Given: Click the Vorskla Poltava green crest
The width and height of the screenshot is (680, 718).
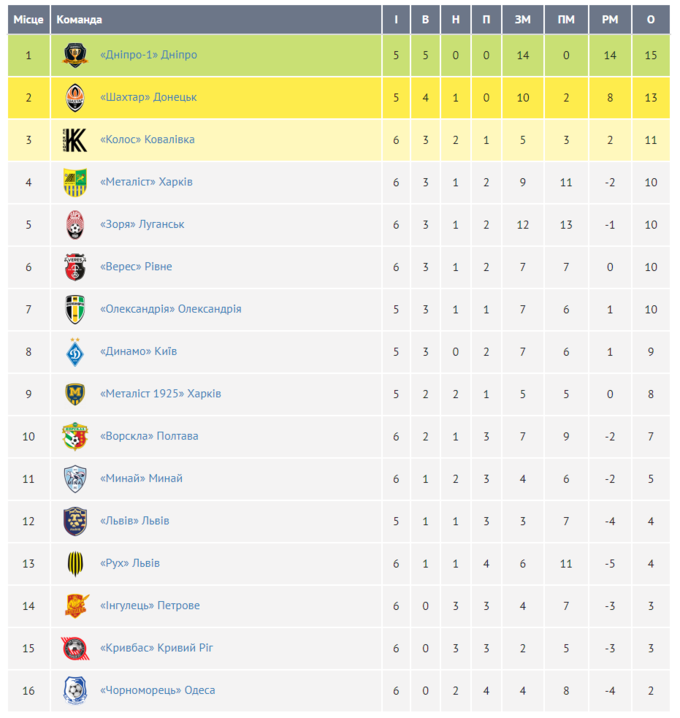Looking at the screenshot, I should (75, 436).
